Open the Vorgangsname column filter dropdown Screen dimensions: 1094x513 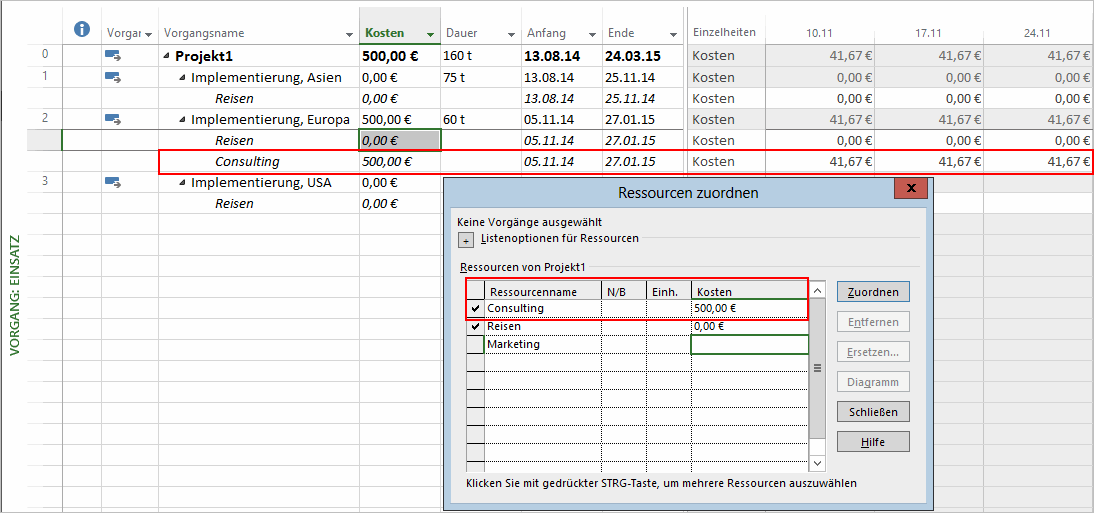coord(349,35)
